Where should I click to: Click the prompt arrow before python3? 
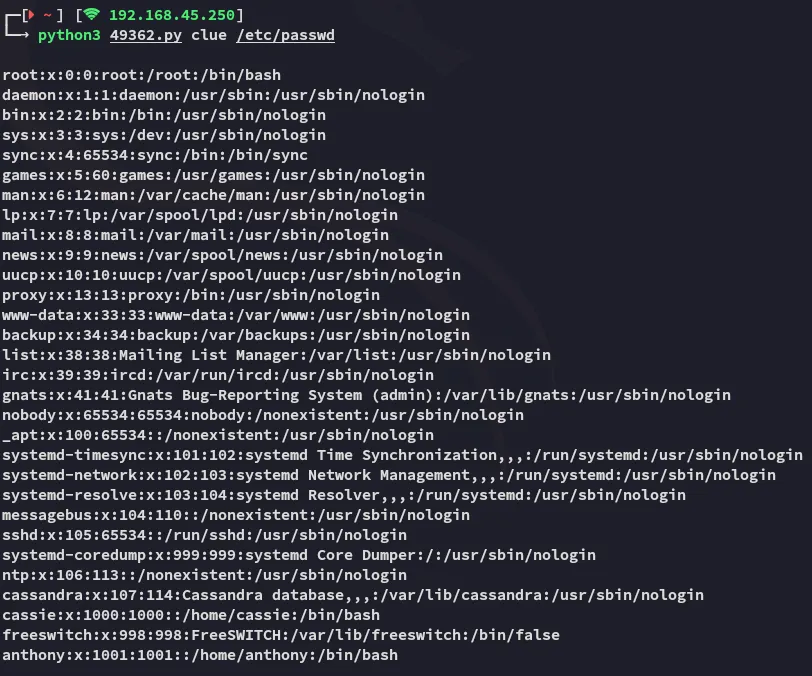pos(17,36)
